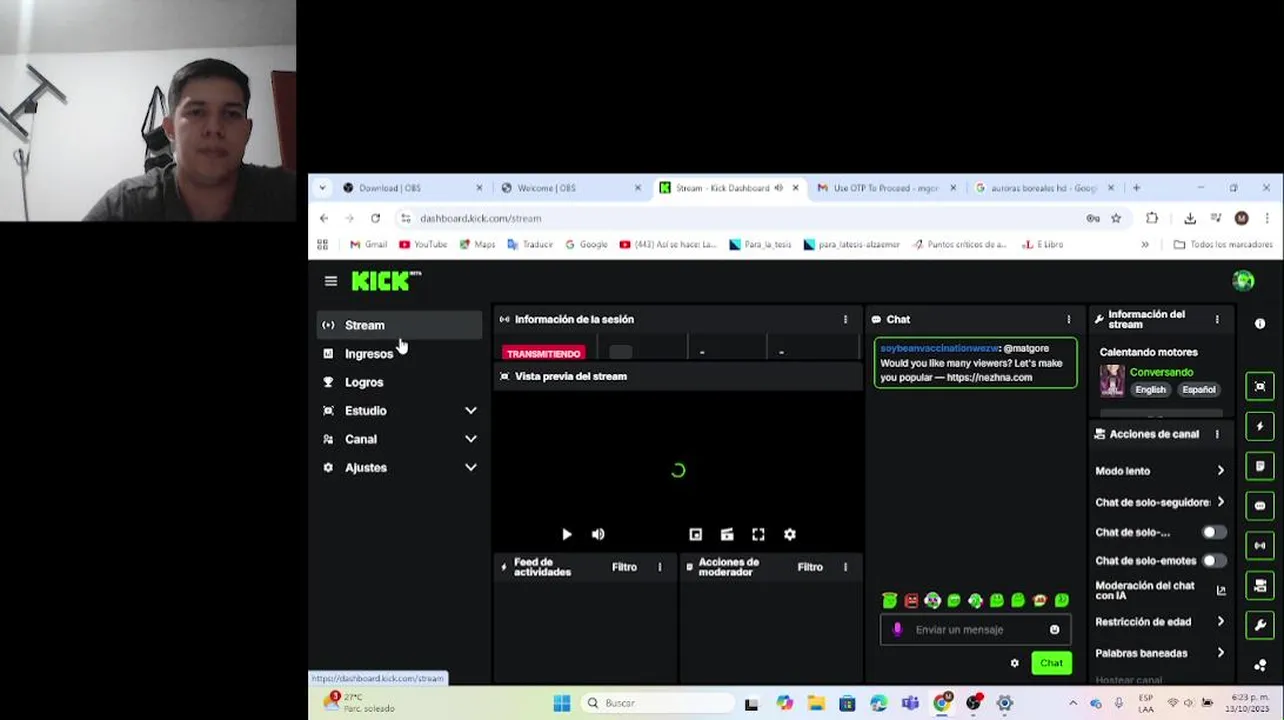This screenshot has height=720, width=1284.
Task: Open Filtro for Acciones de moderador
Action: click(x=810, y=567)
